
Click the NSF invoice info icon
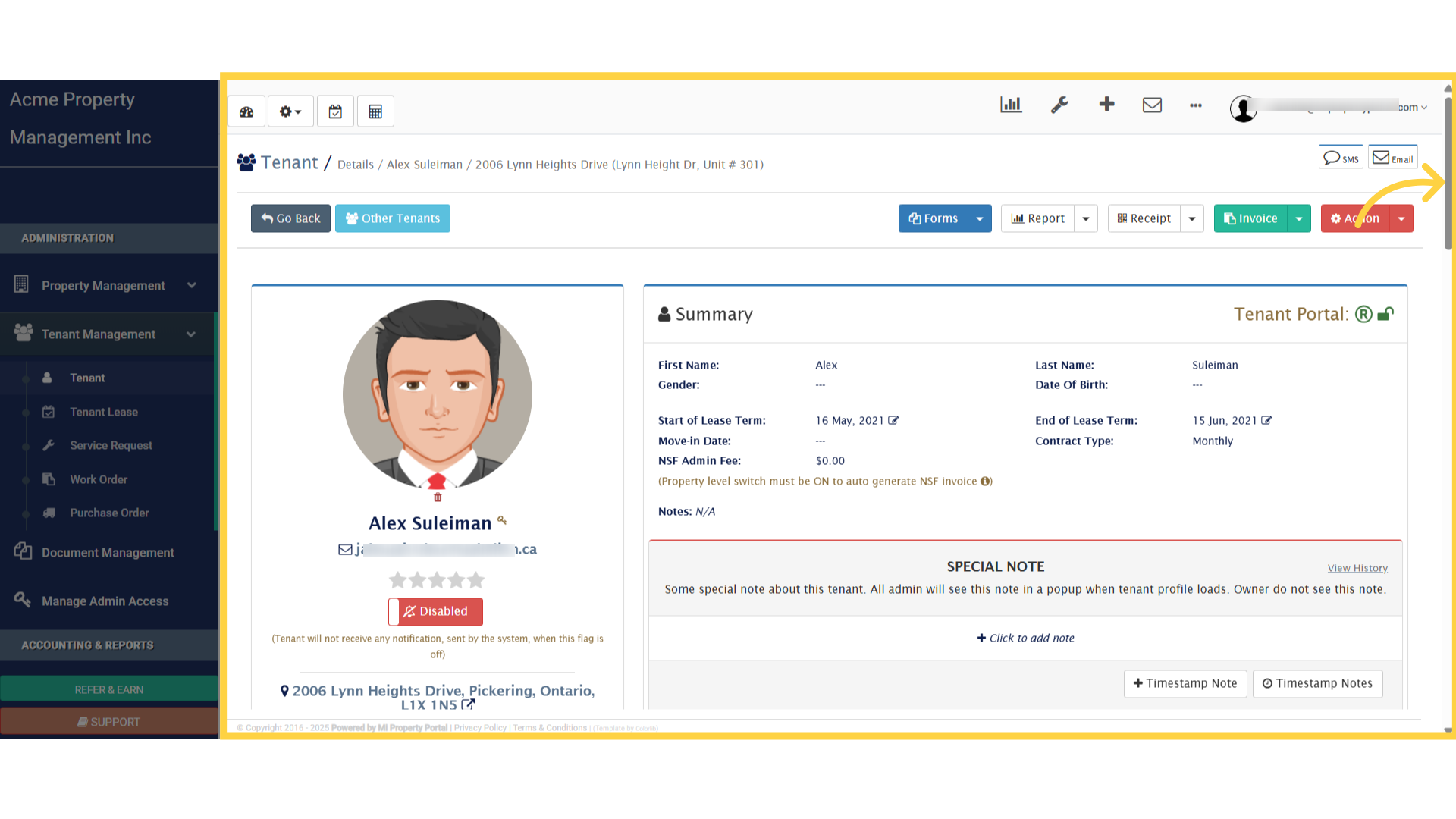pyautogui.click(x=985, y=481)
